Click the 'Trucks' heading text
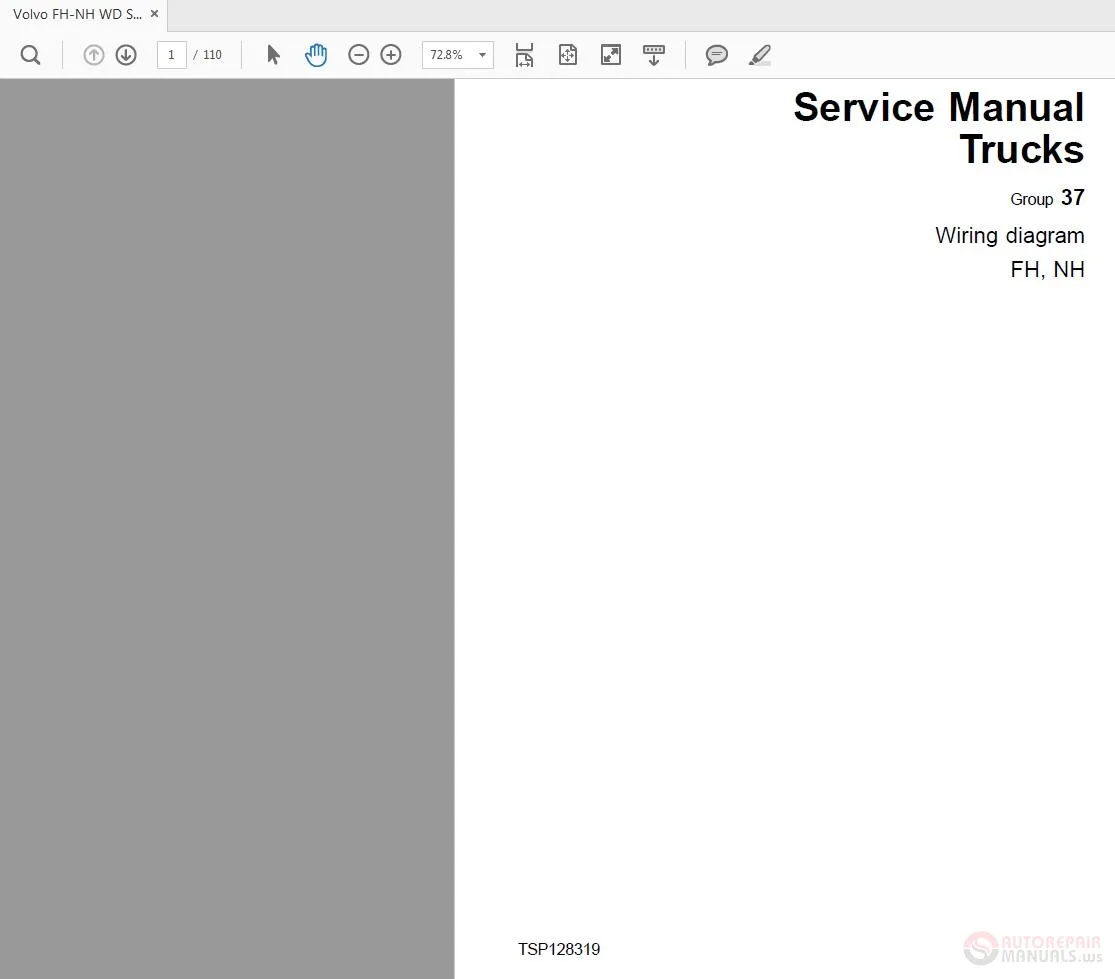This screenshot has width=1115, height=979. pos(1022,149)
